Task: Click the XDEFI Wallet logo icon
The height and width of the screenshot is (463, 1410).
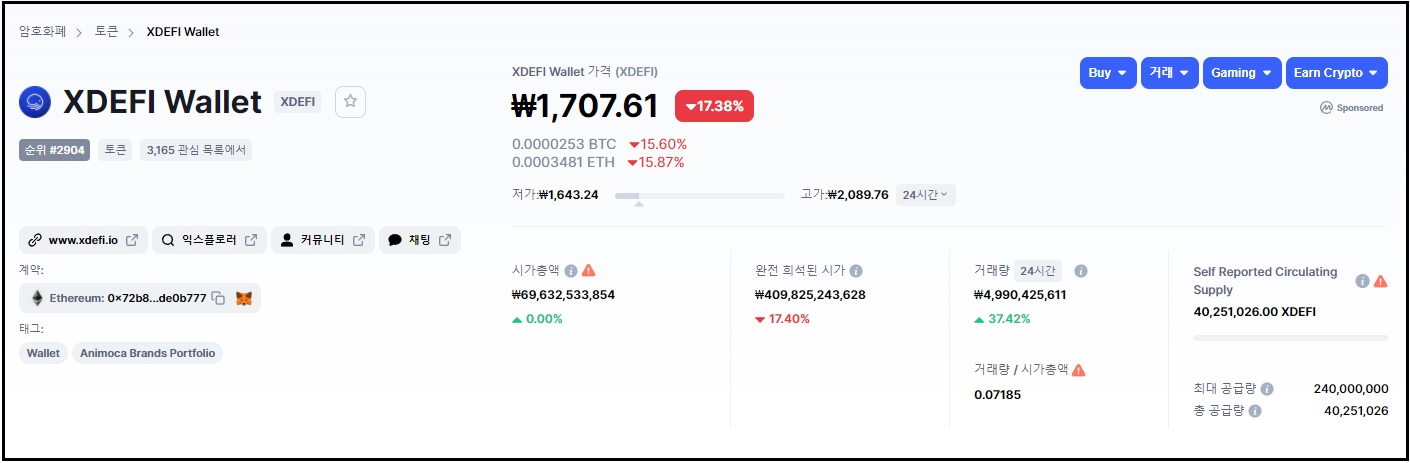Action: click(x=35, y=101)
